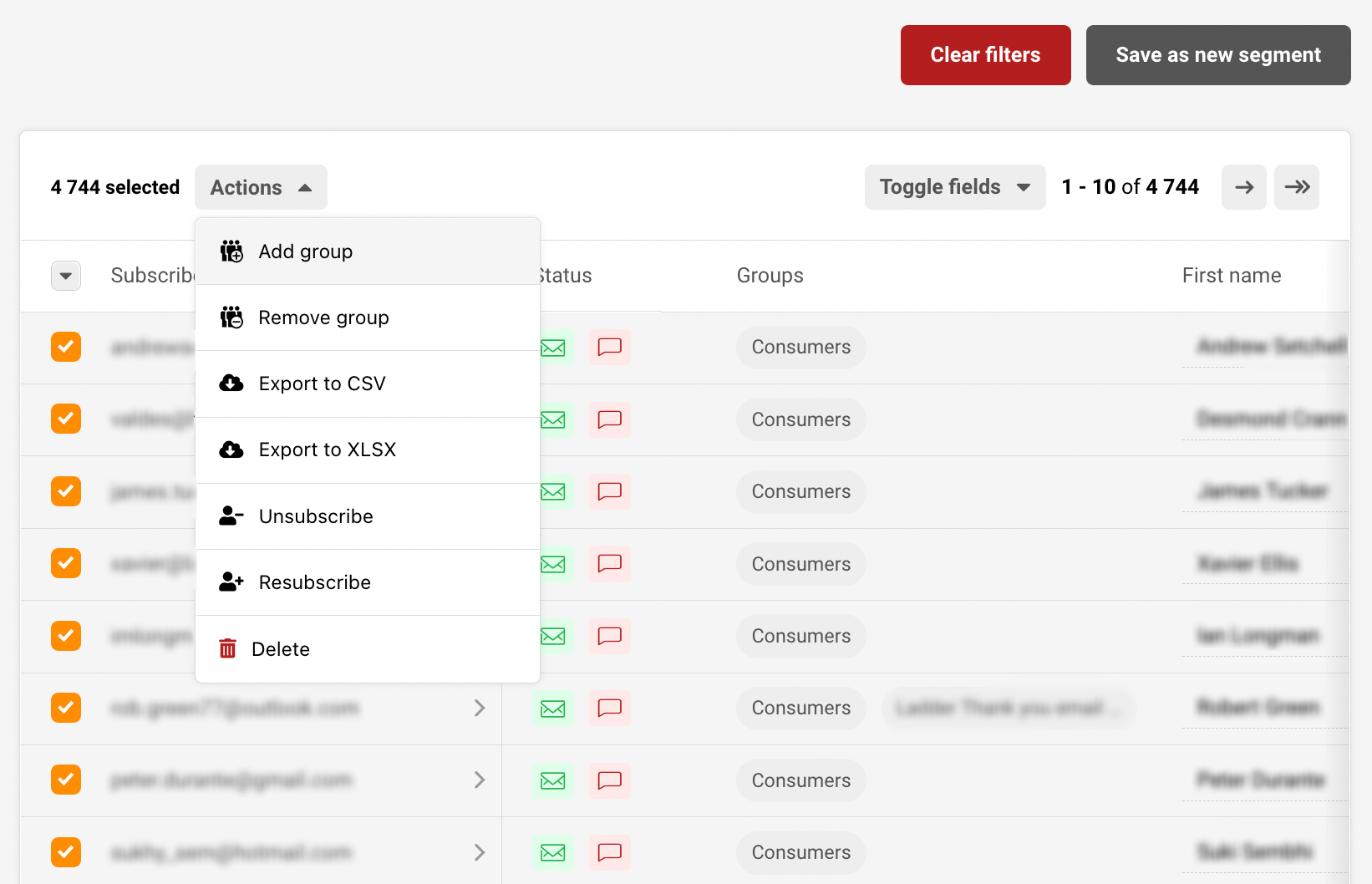Open the select-all dropdown in table header
The image size is (1372, 884).
tap(66, 276)
